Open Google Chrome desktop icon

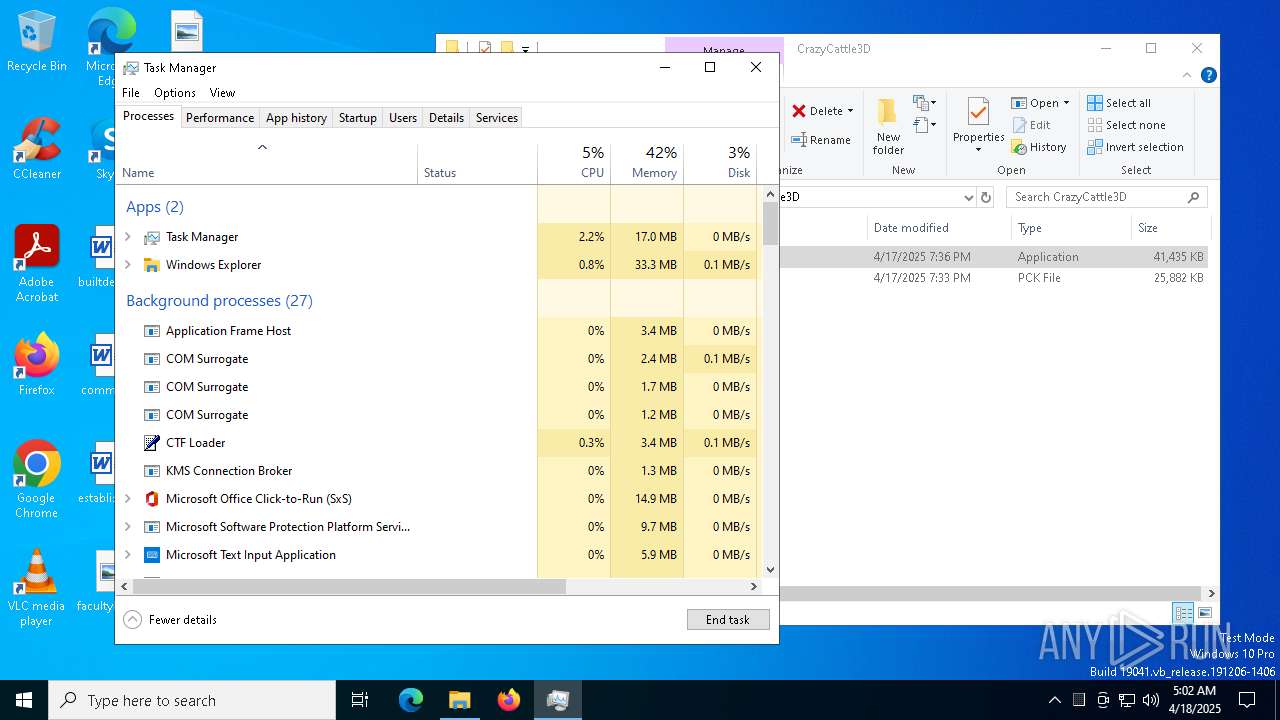point(37,479)
